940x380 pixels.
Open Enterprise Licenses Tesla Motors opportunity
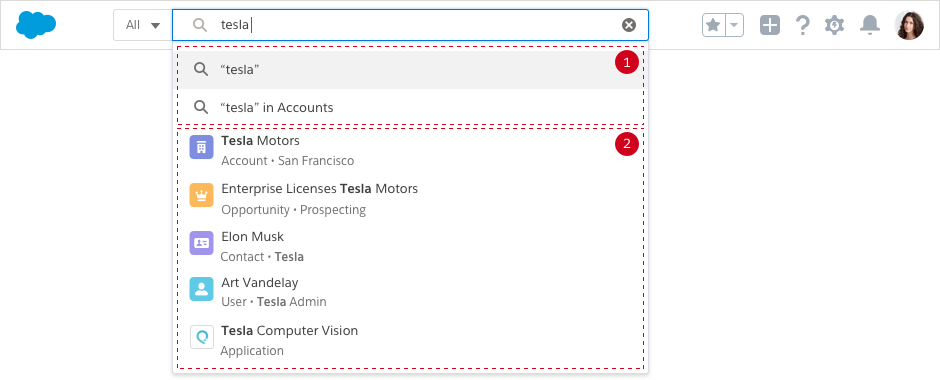410,199
